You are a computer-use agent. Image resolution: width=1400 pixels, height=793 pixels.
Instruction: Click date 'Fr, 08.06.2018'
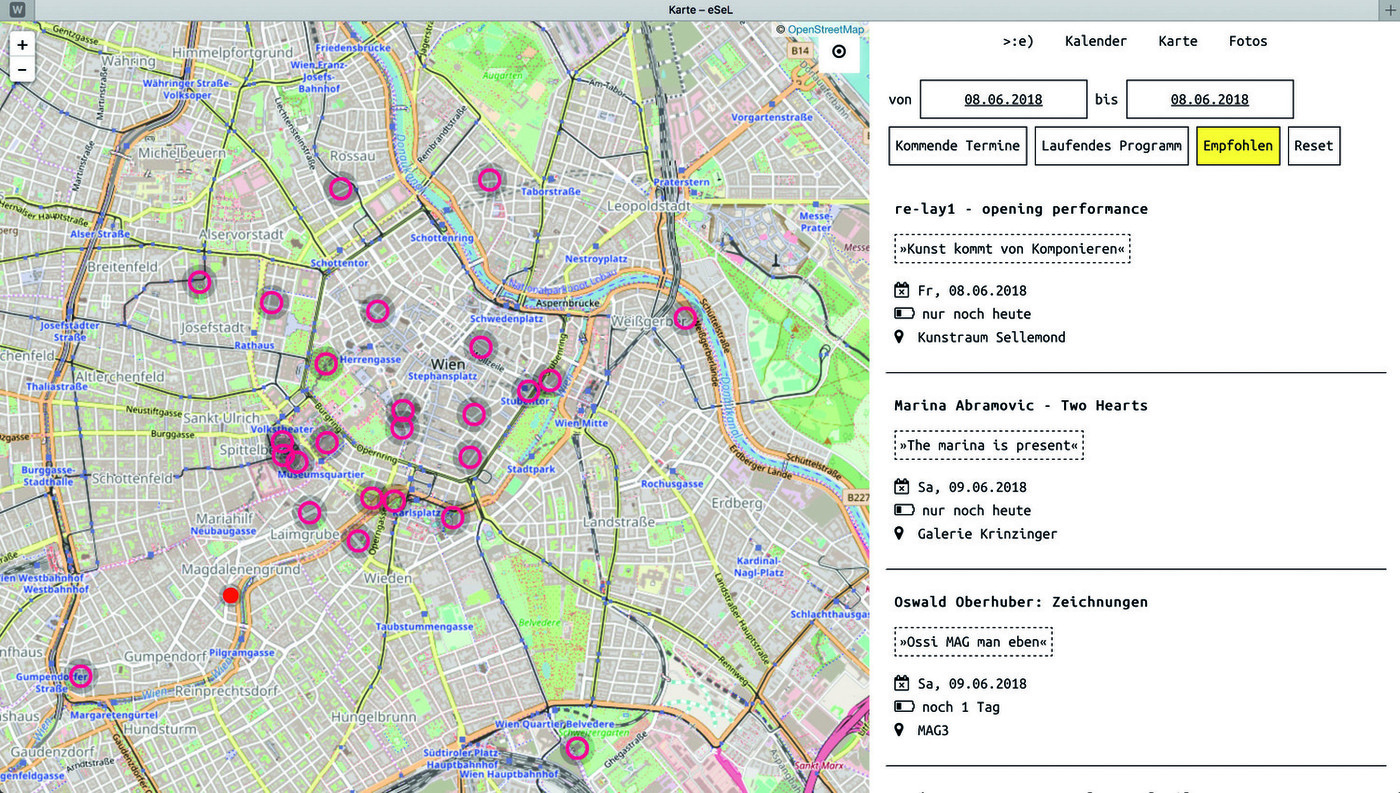pyautogui.click(x=973, y=291)
